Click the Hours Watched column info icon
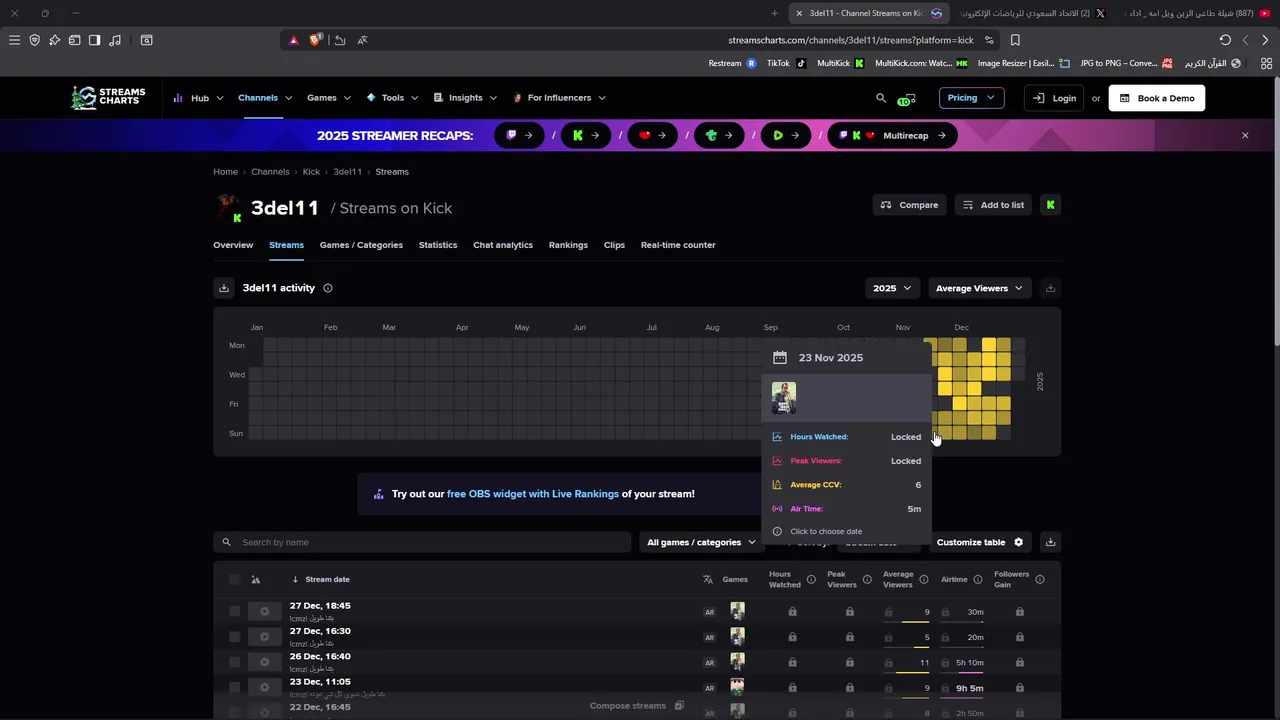The height and width of the screenshot is (720, 1280). [811, 579]
